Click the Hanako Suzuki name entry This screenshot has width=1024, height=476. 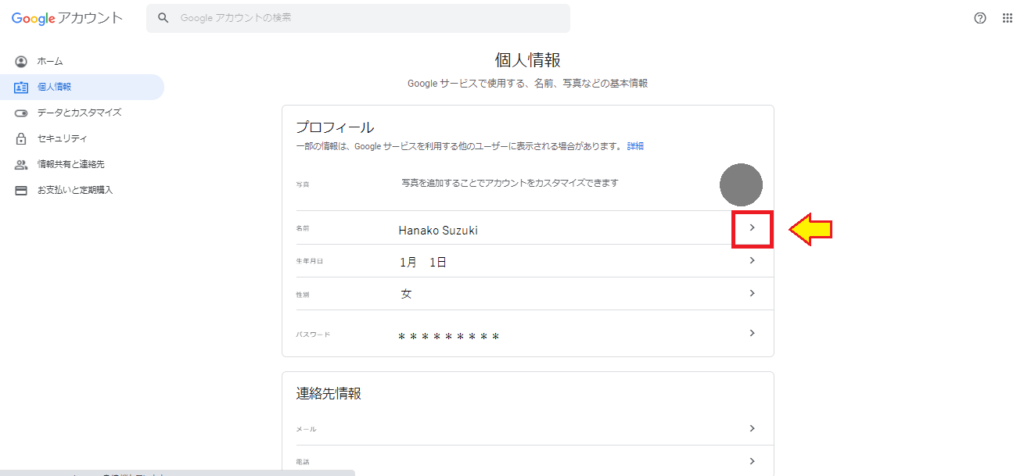coord(438,230)
